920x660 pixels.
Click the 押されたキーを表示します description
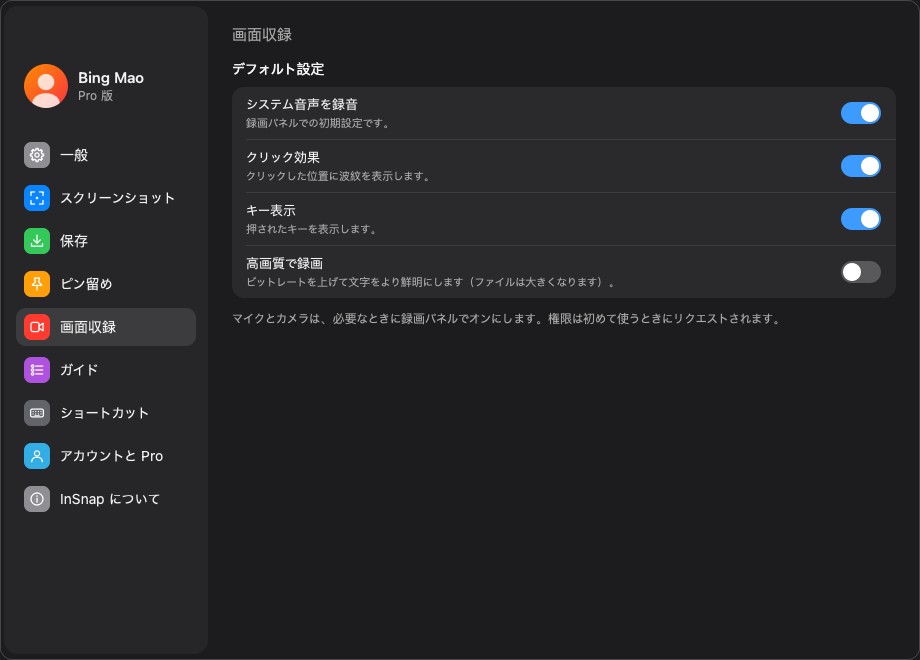pos(312,229)
